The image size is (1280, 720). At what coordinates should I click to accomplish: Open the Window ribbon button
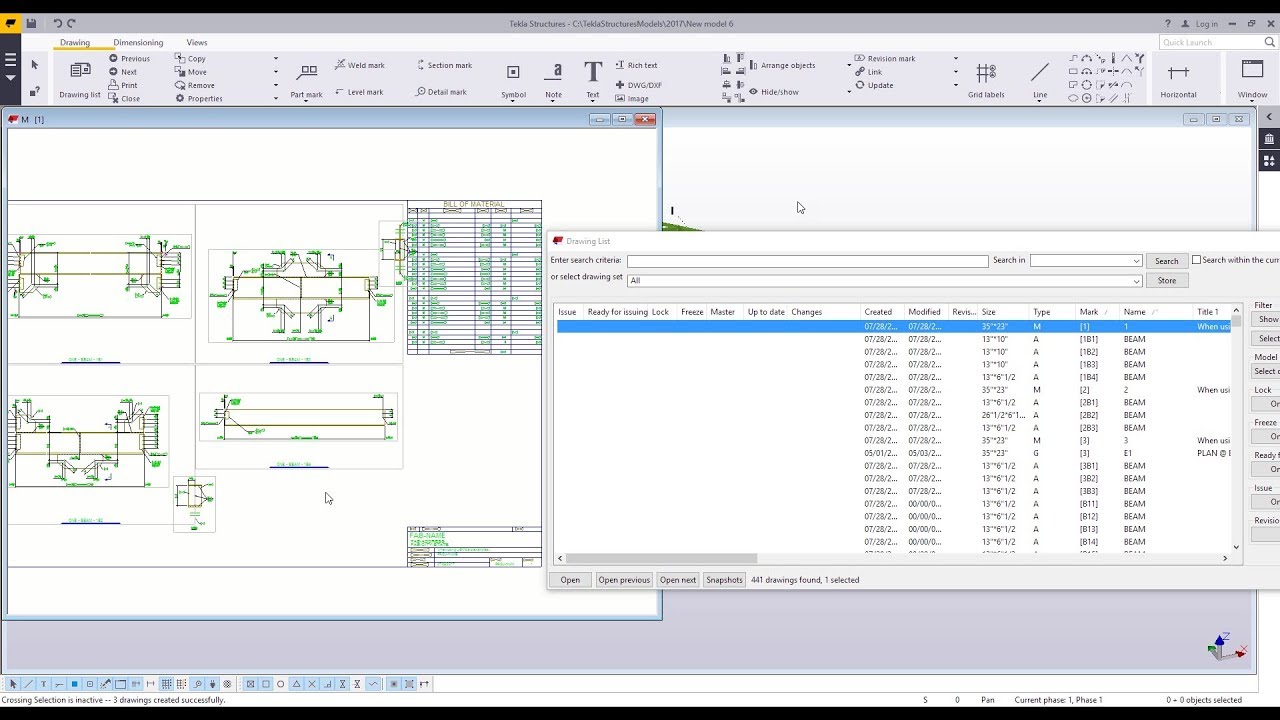[1252, 81]
